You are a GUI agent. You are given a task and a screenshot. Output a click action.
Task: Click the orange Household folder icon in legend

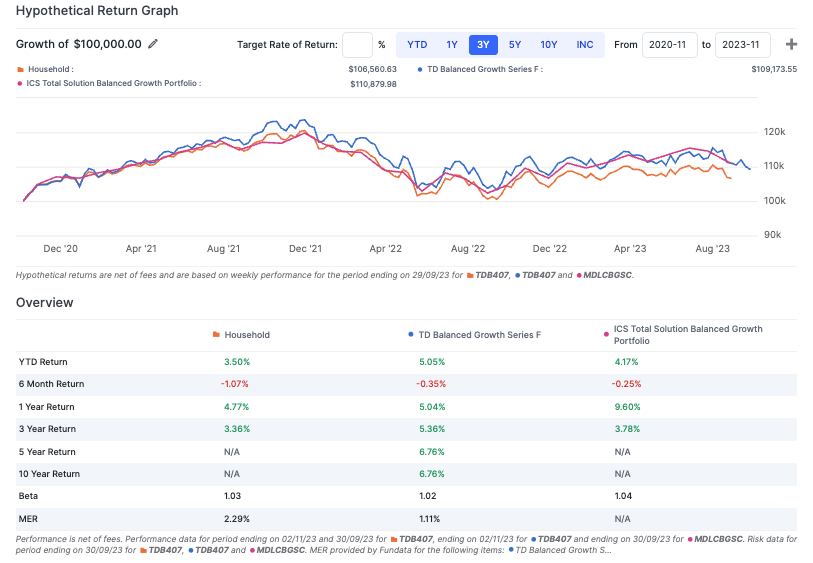[20, 69]
